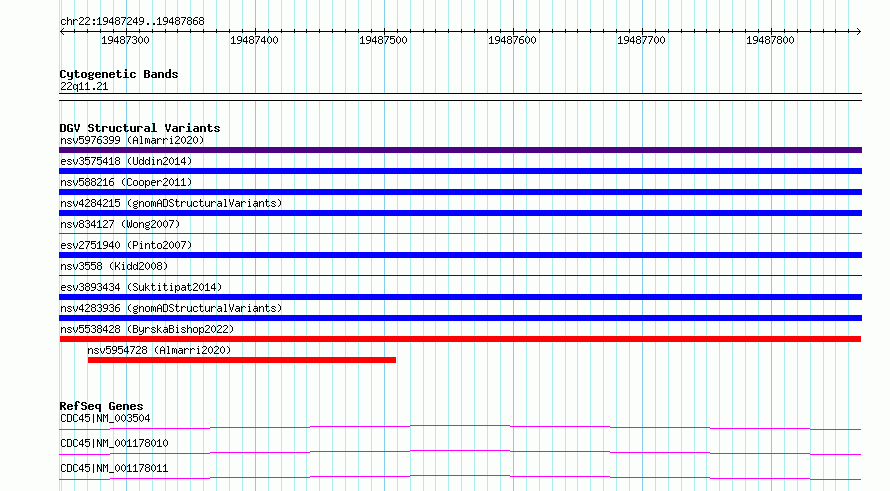Select the 22q11.21 cytogenetic band label

click(x=84, y=86)
